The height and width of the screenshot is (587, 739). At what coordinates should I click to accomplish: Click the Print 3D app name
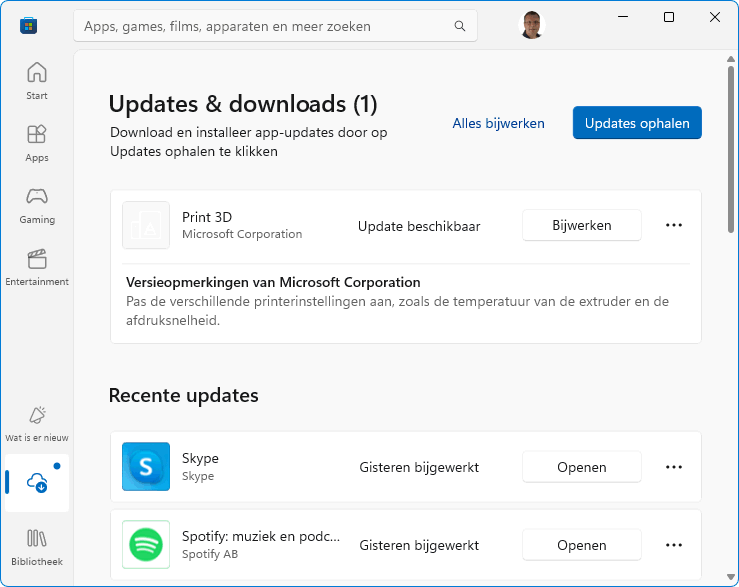[207, 217]
